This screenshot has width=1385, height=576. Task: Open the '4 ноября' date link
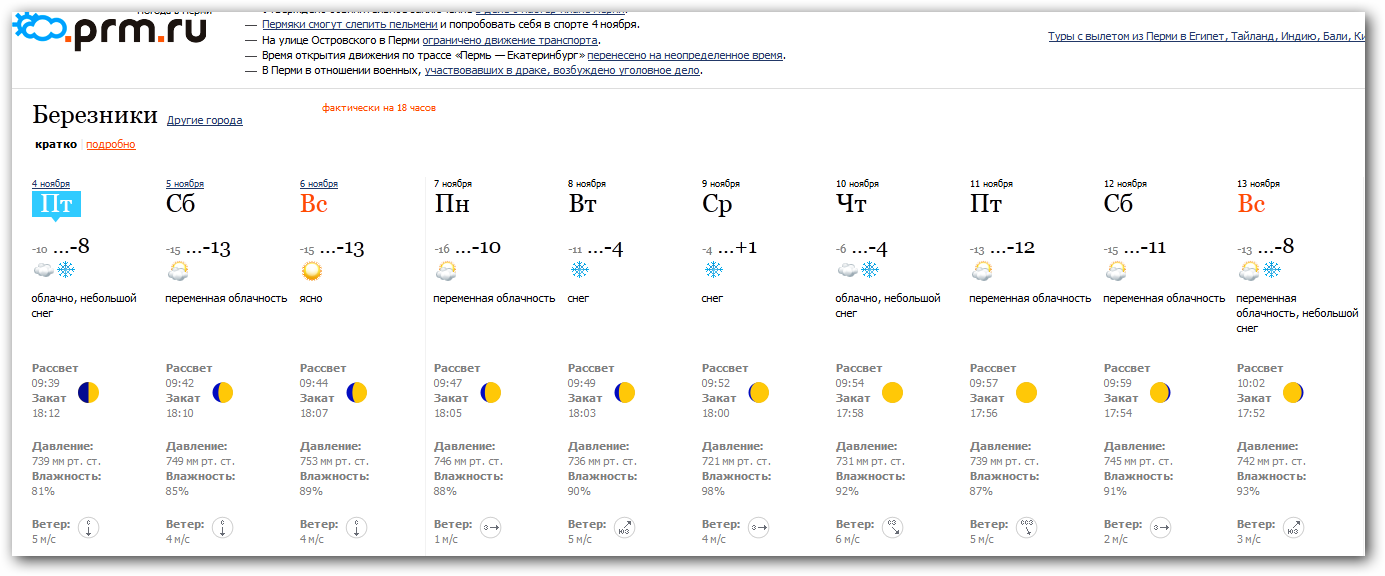click(x=51, y=184)
